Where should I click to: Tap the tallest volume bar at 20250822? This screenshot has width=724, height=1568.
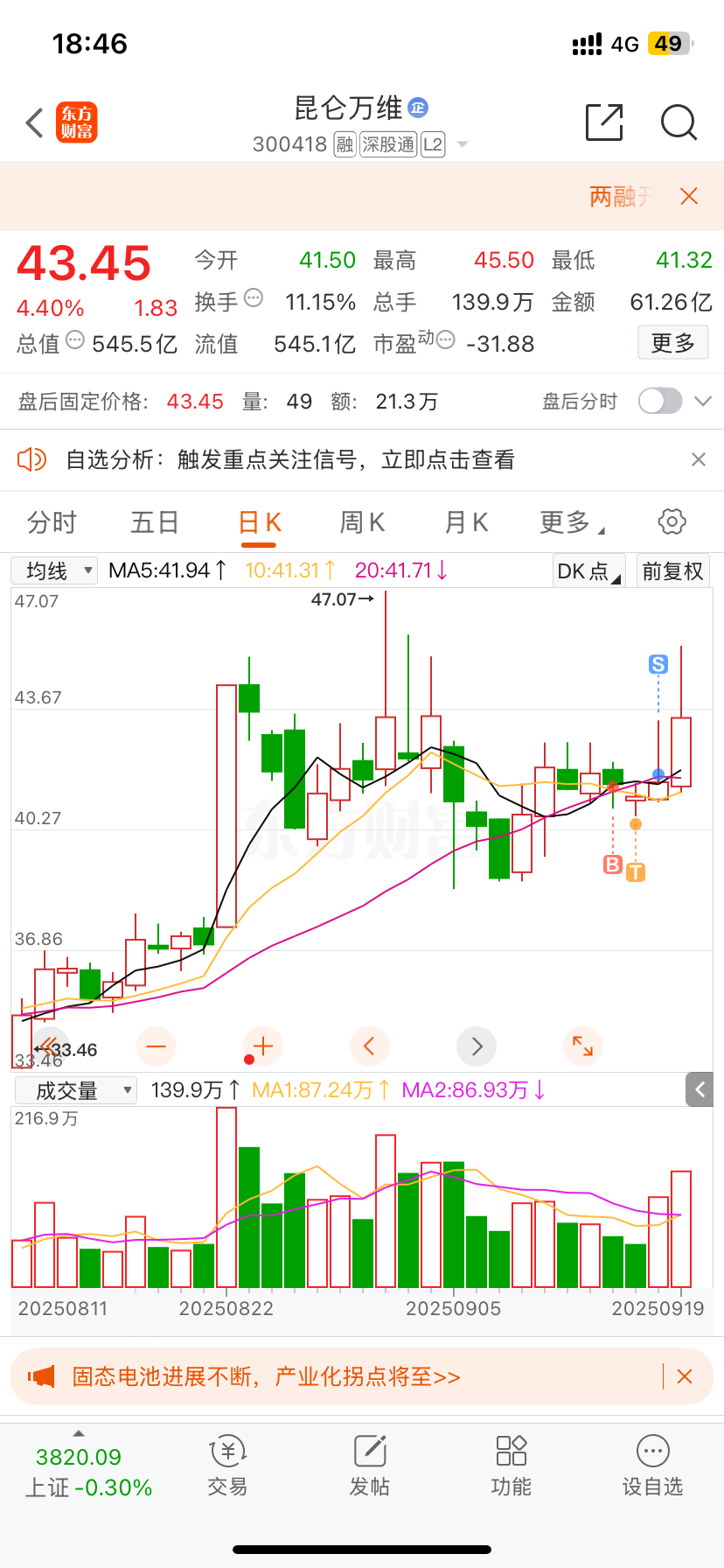(x=226, y=1197)
